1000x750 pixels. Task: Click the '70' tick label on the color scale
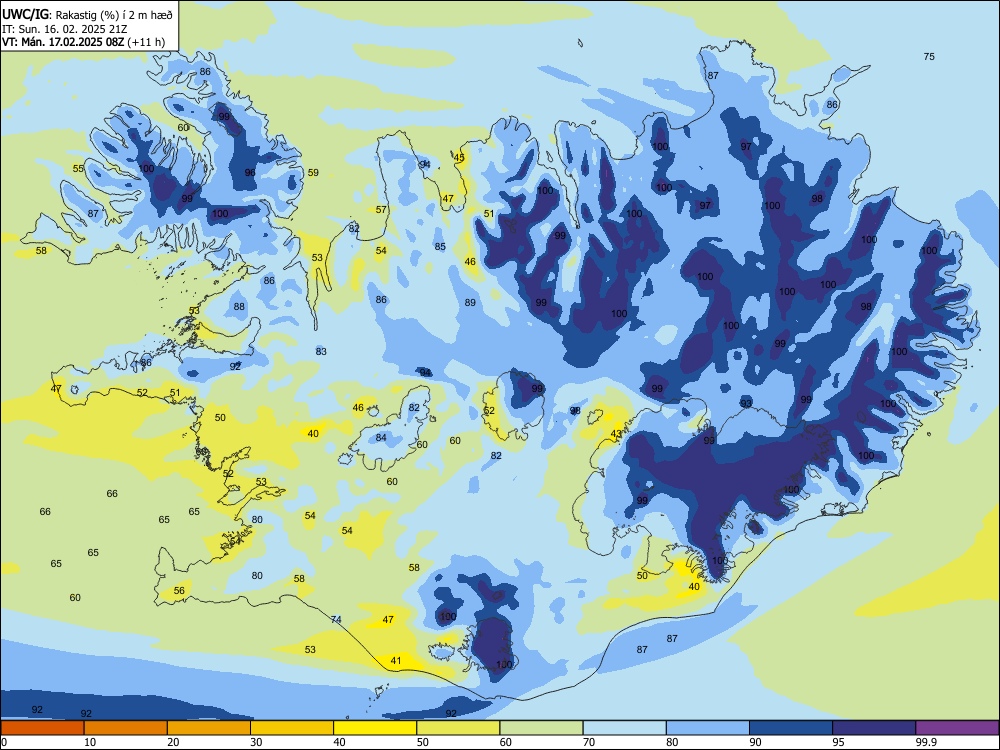coord(589,742)
